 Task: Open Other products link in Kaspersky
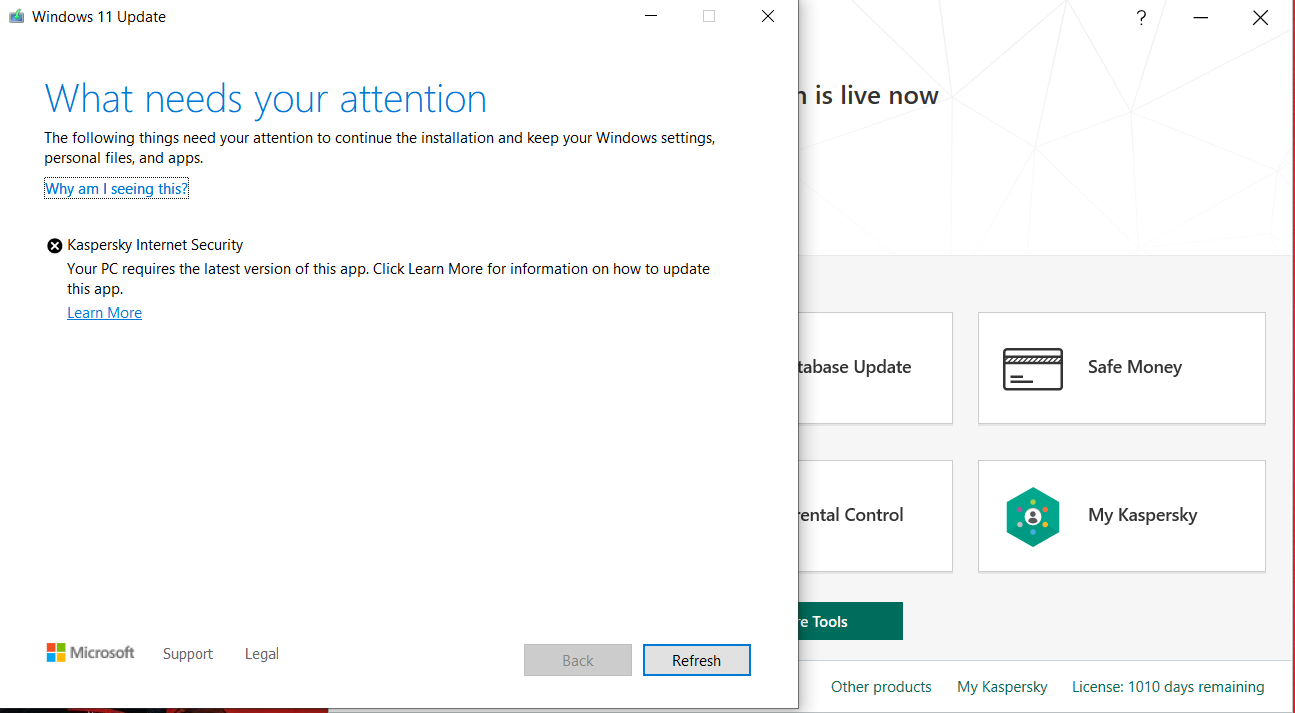click(881, 687)
